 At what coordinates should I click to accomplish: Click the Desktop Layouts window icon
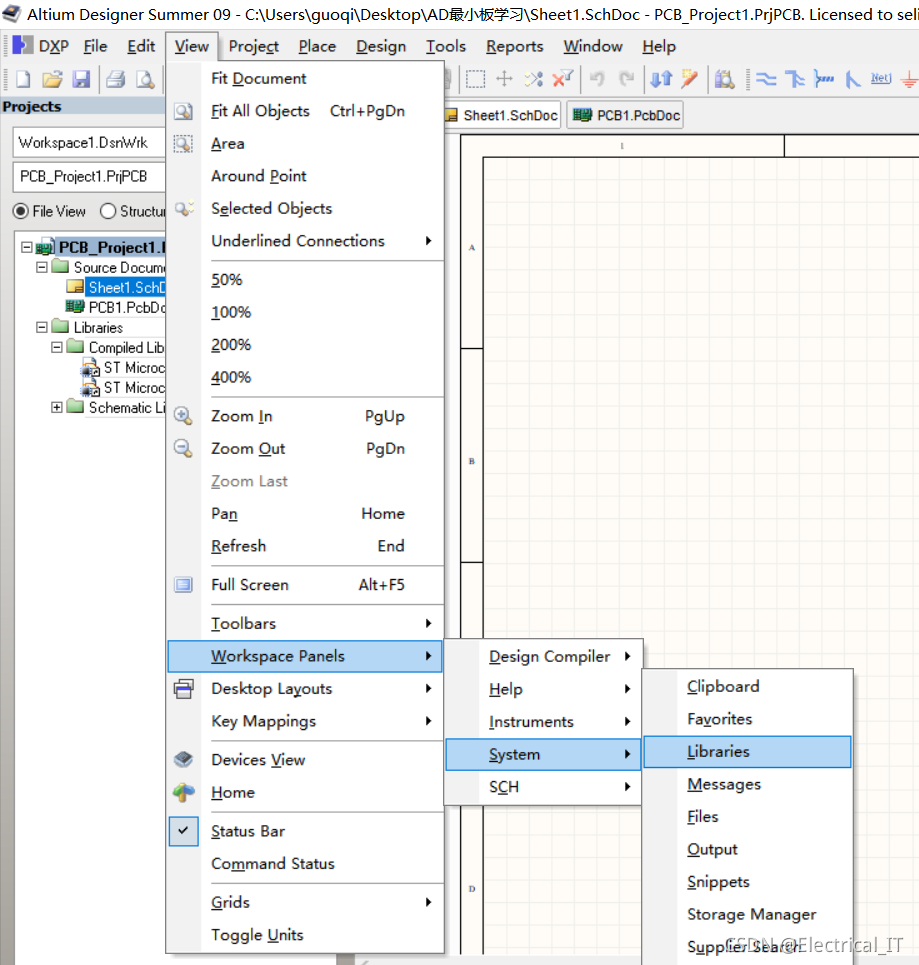[x=183, y=689]
